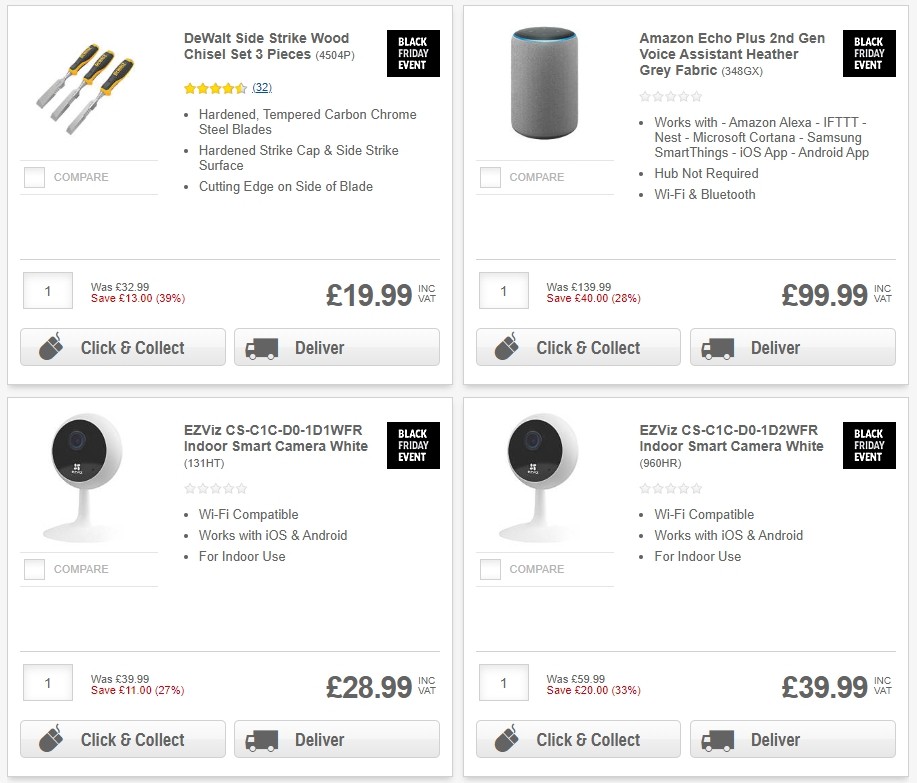Image resolution: width=917 pixels, height=783 pixels.
Task: Click the quantity field for the Echo Plus
Action: [x=503, y=290]
